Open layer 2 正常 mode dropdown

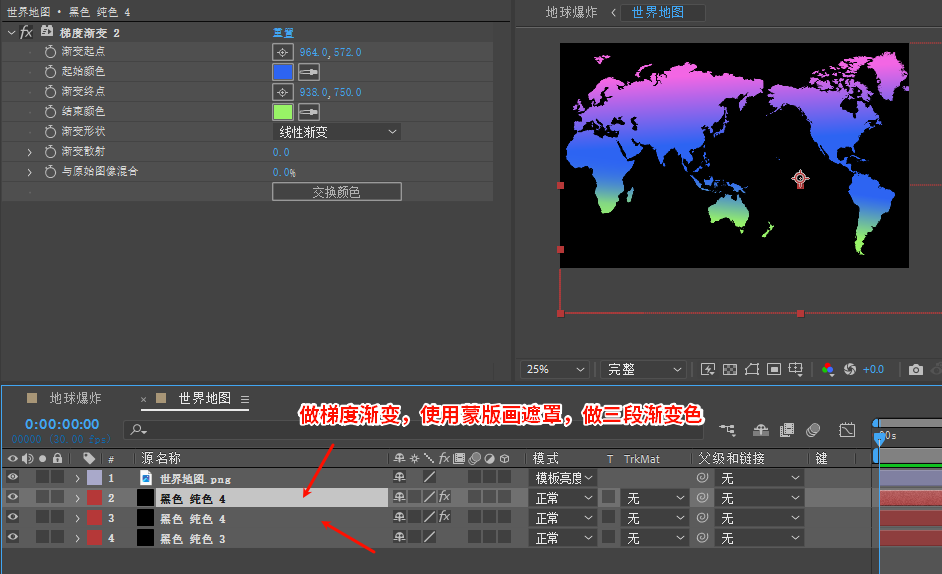tap(563, 498)
